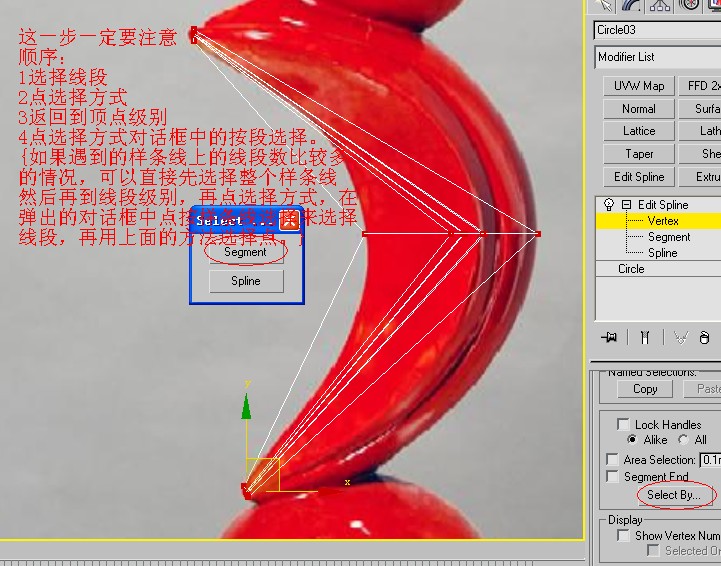The width and height of the screenshot is (721, 566).
Task: Click Spline in the Select dialog
Action: point(246,281)
